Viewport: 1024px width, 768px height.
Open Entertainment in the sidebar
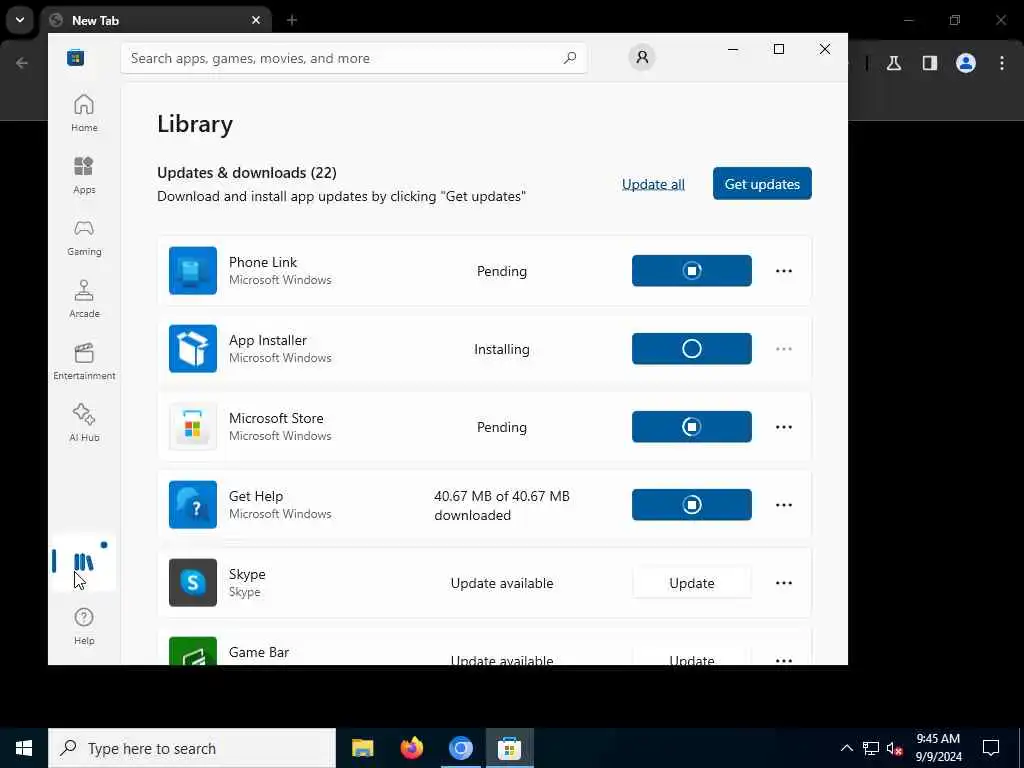[x=84, y=361]
